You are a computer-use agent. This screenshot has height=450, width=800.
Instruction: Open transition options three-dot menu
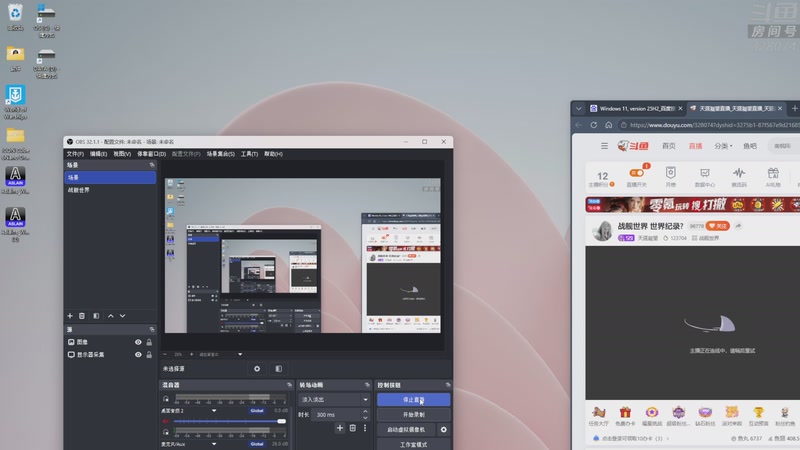tap(365, 428)
